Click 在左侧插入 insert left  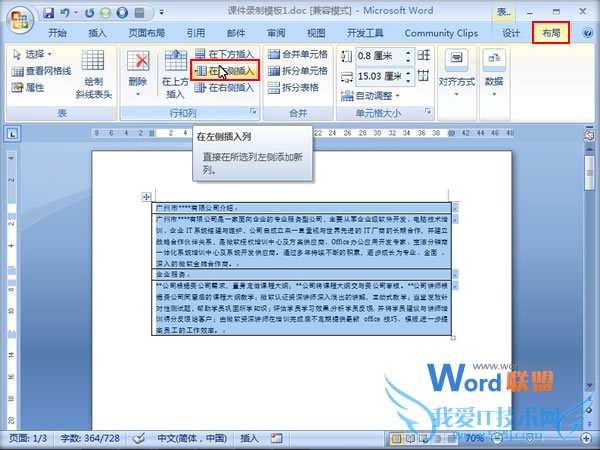pyautogui.click(x=225, y=70)
